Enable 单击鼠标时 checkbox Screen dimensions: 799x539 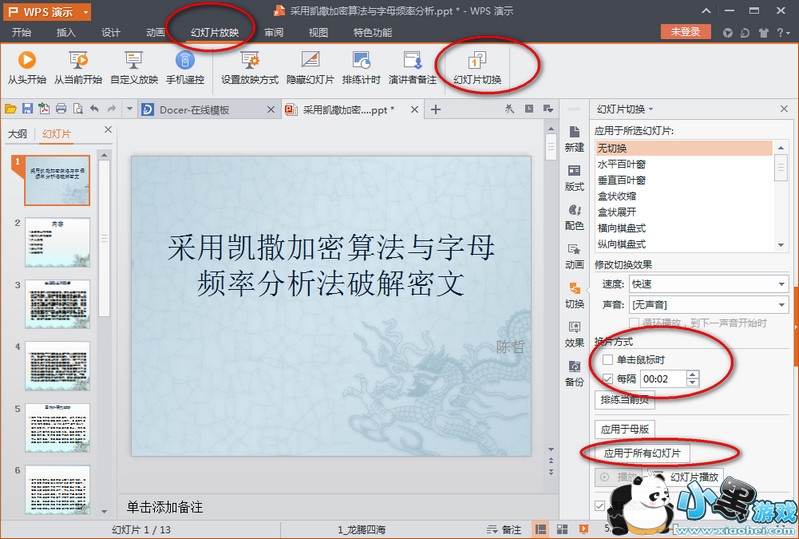tap(607, 360)
